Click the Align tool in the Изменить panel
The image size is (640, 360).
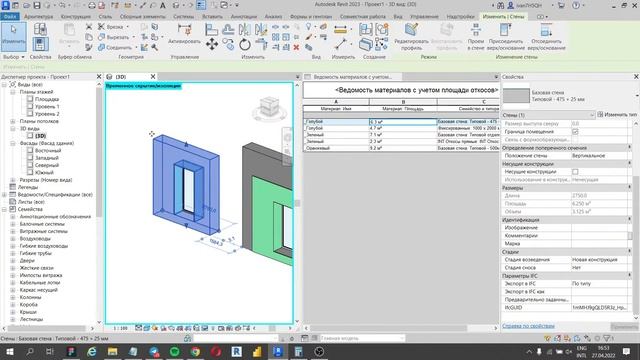[211, 29]
